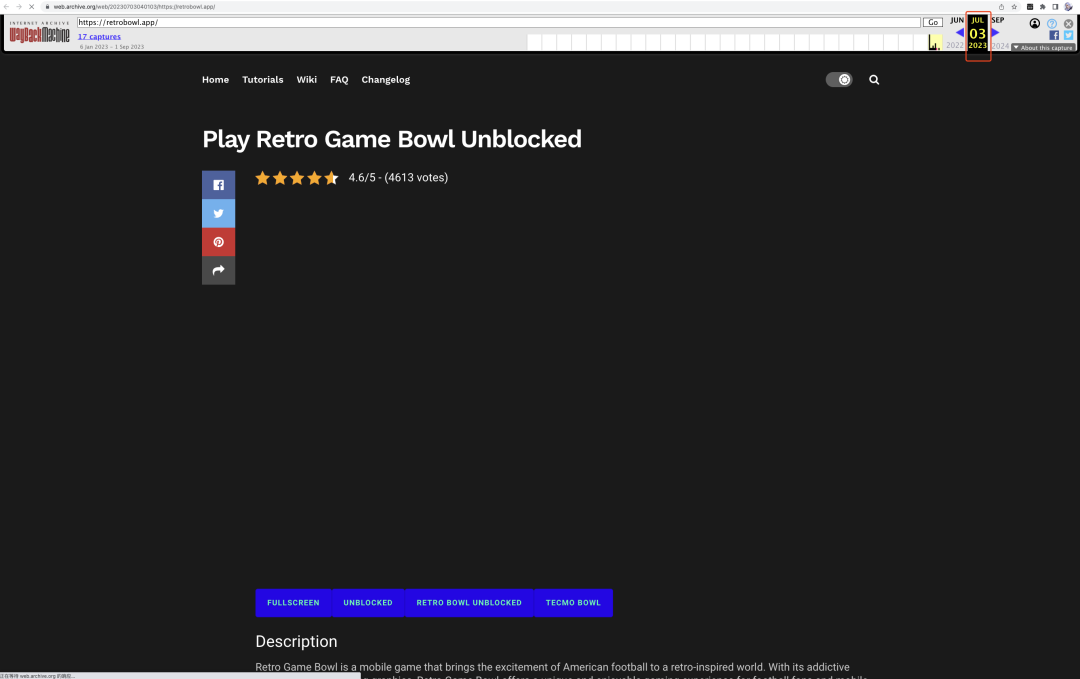Select SEP in Wayback date navigator
The height and width of the screenshot is (679, 1080).
click(997, 20)
